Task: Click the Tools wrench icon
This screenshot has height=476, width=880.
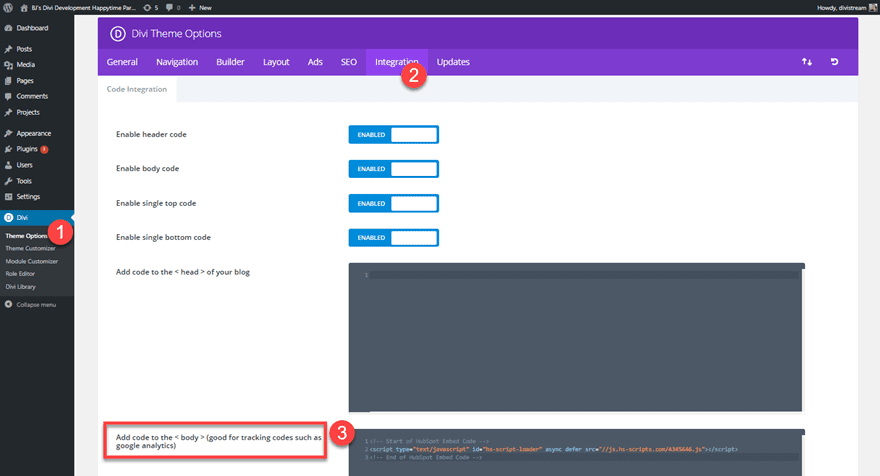Action: (x=8, y=181)
